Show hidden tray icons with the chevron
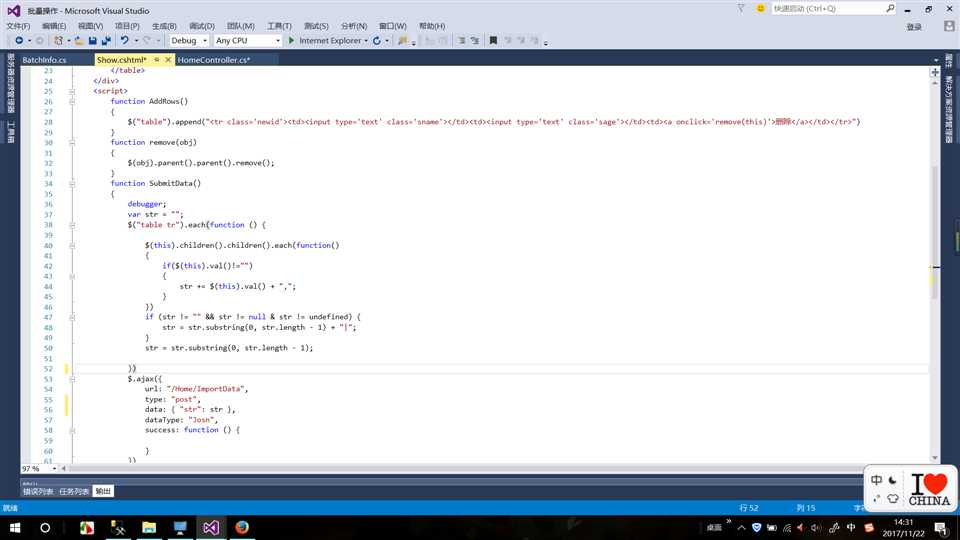This screenshot has height=540, width=960. pyautogui.click(x=741, y=528)
